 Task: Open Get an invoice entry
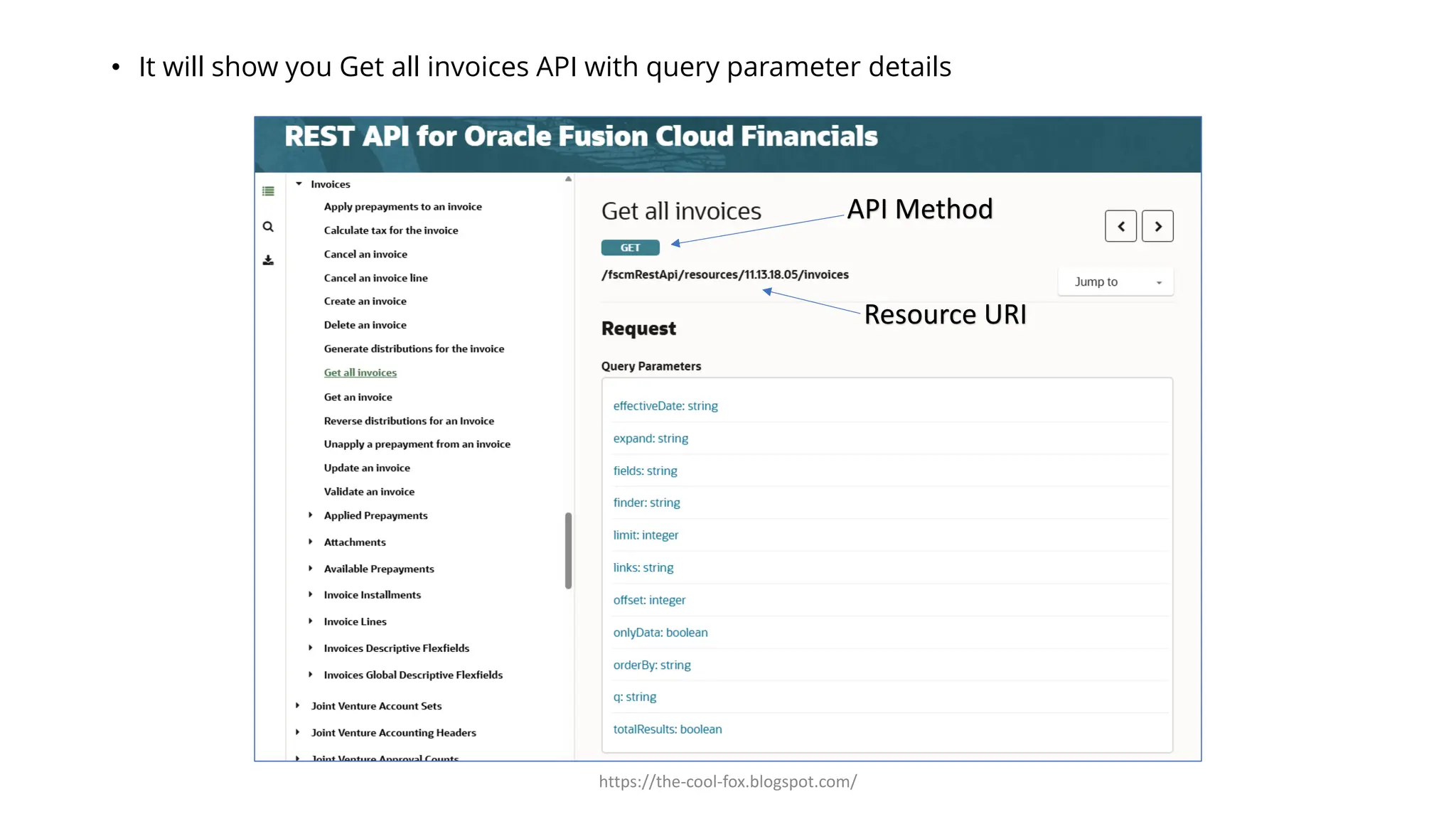358,397
